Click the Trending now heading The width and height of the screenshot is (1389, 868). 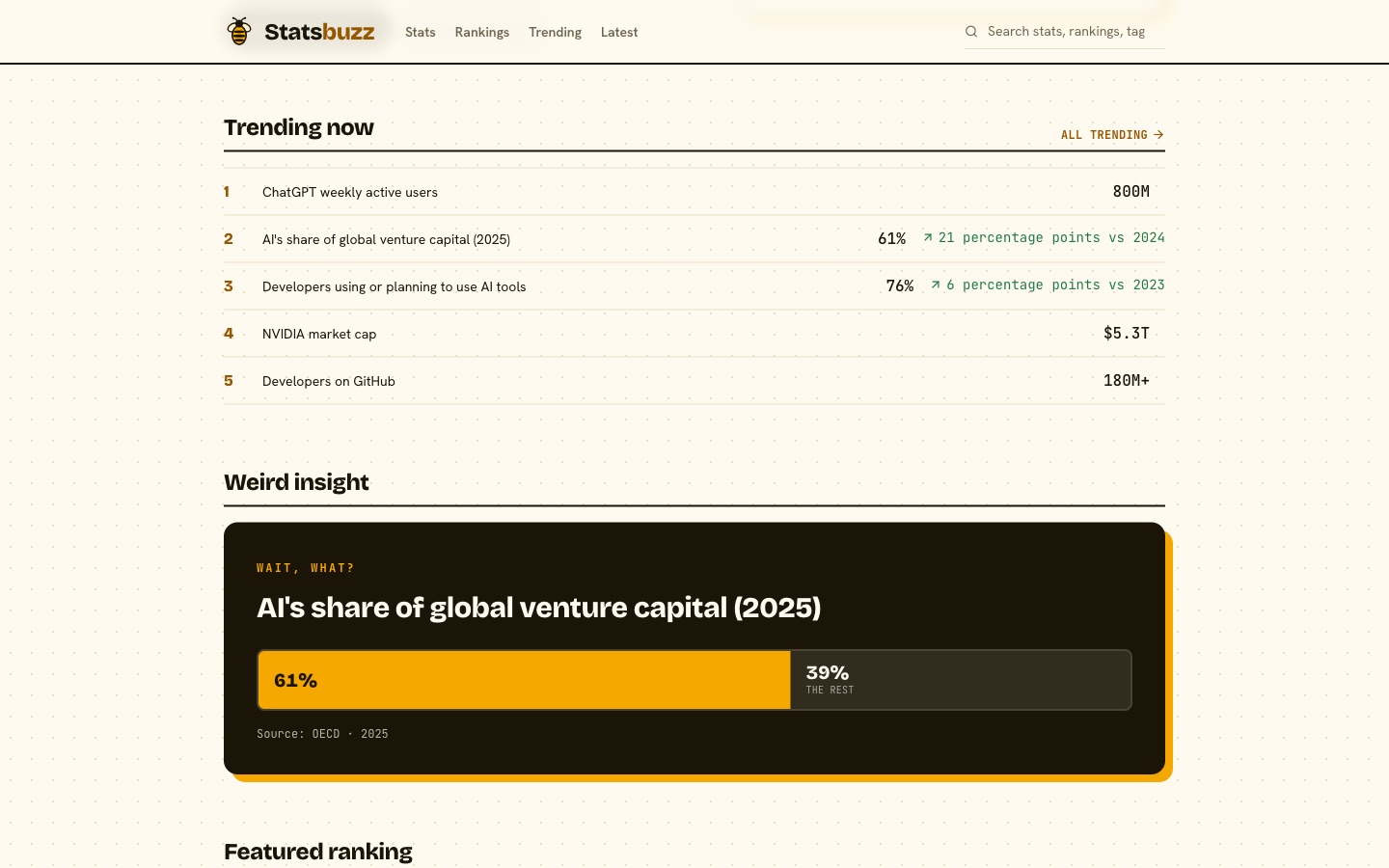click(x=299, y=127)
